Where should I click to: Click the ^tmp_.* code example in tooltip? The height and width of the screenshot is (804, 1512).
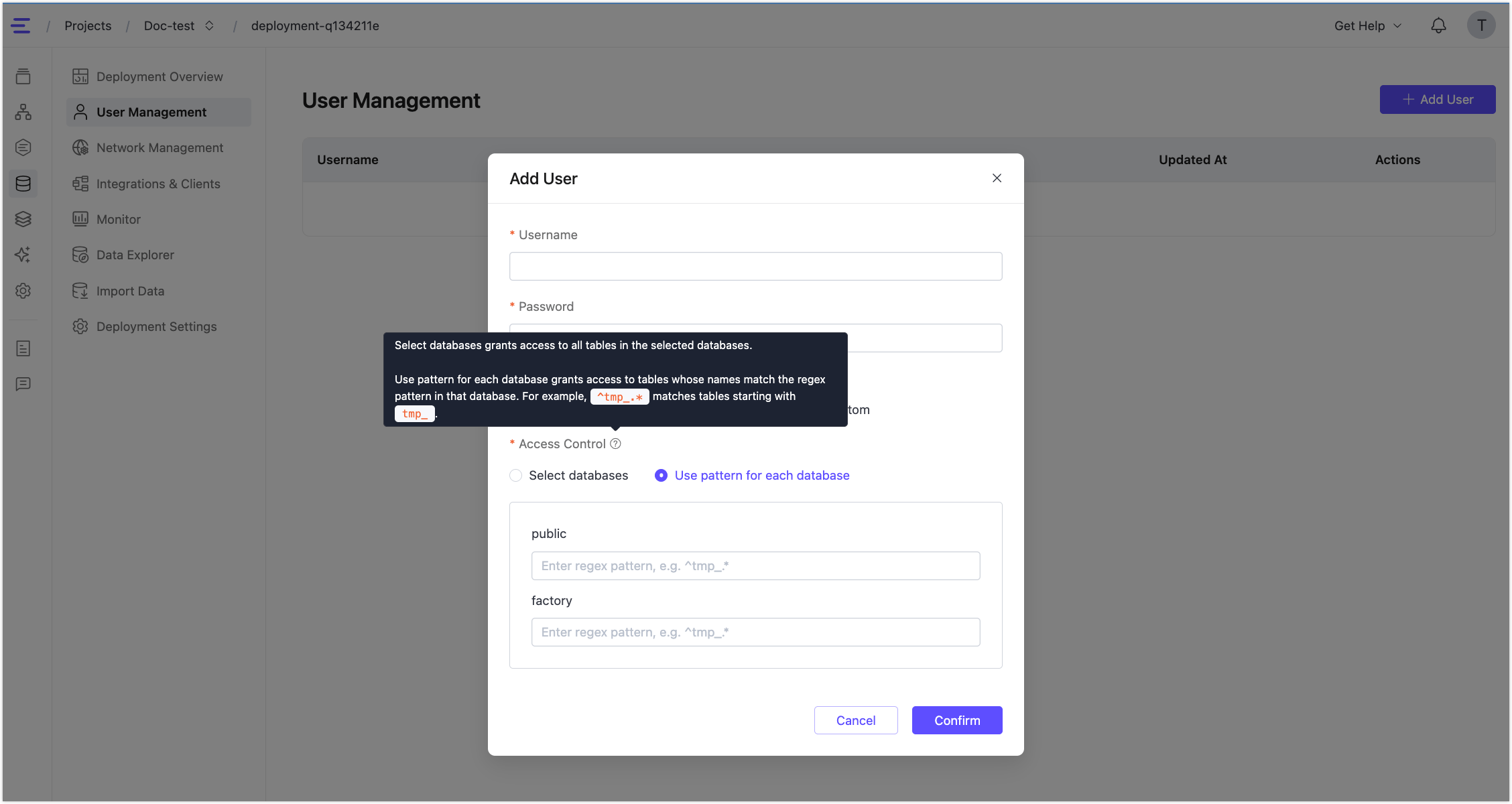(x=620, y=397)
